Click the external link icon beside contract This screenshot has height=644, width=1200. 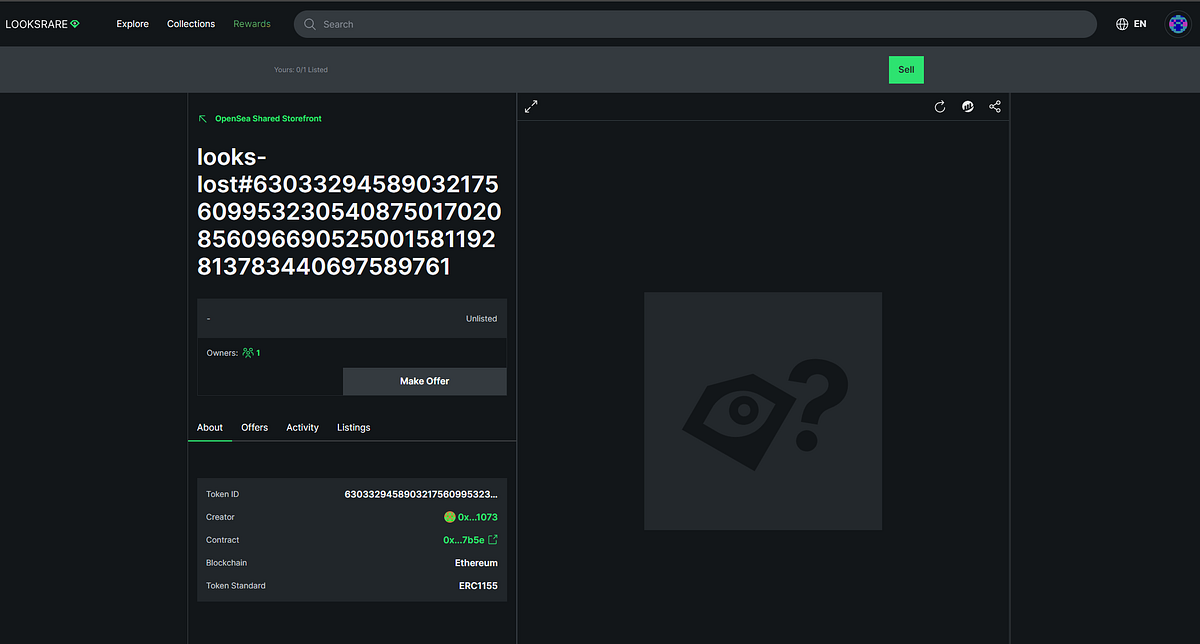click(x=492, y=540)
